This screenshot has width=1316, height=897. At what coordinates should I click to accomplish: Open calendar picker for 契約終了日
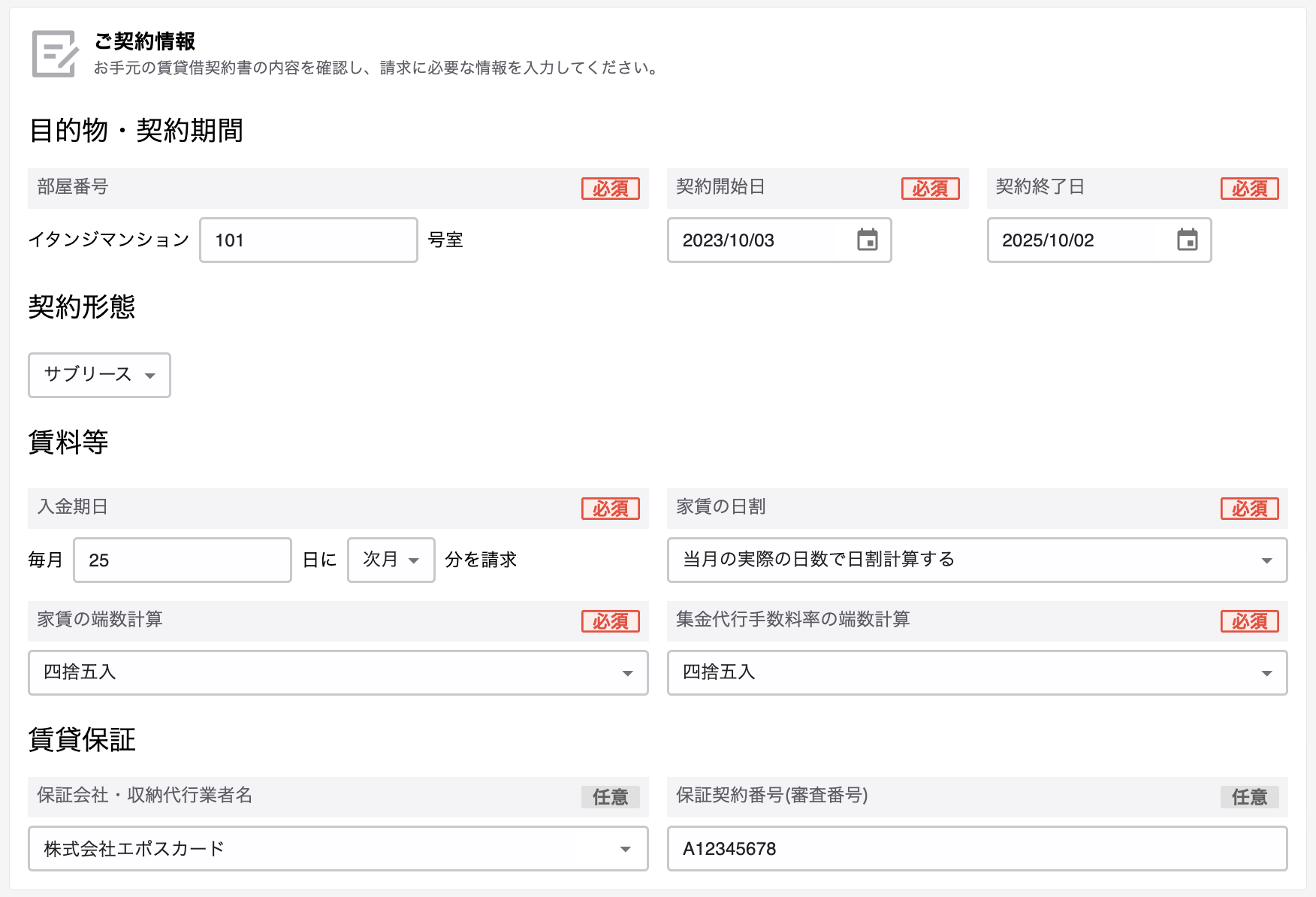(1188, 240)
